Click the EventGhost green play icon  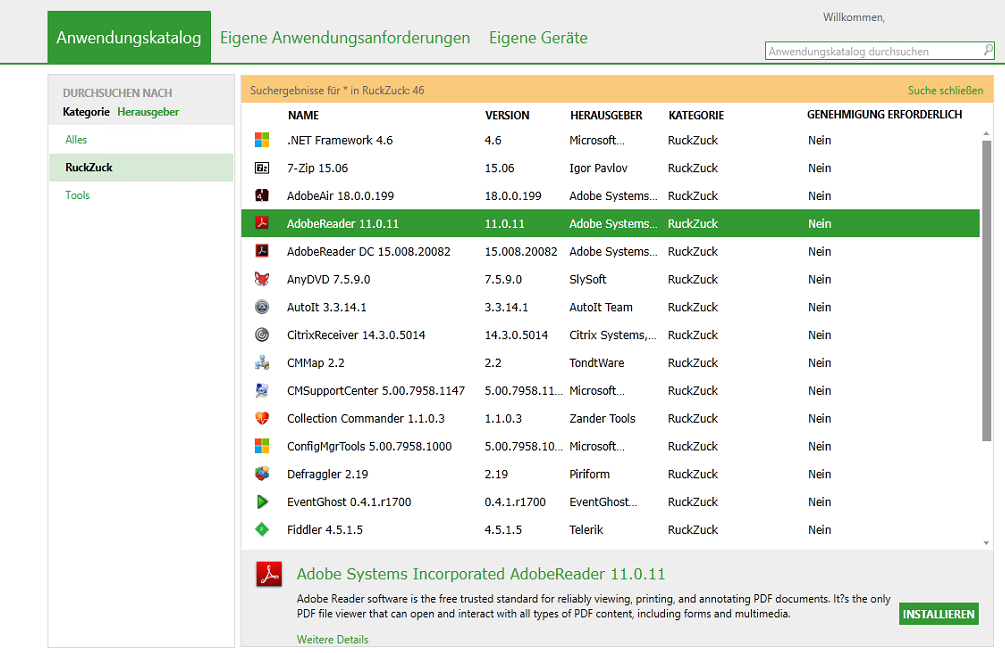[262, 502]
